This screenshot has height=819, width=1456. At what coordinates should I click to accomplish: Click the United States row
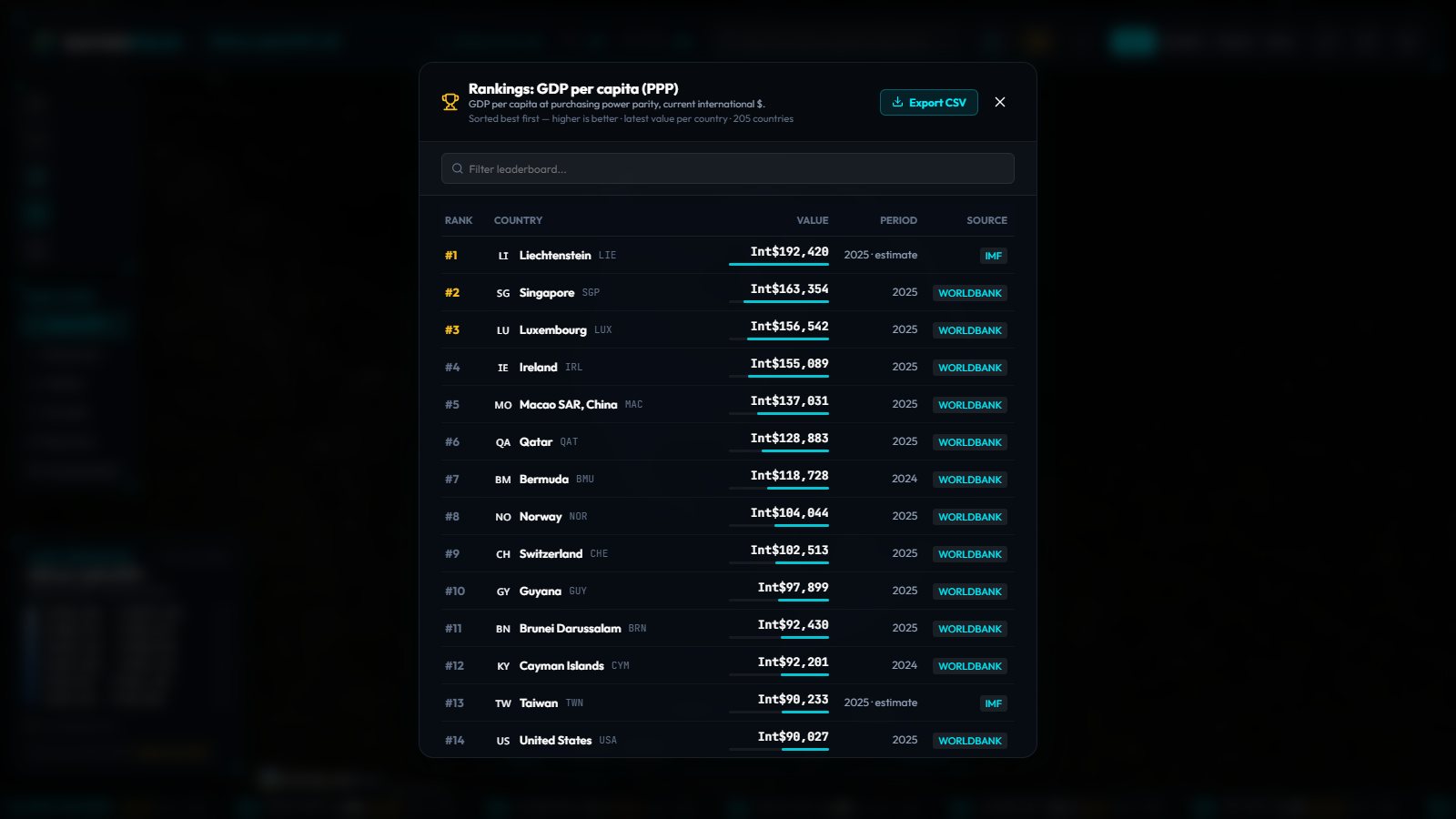(x=728, y=740)
